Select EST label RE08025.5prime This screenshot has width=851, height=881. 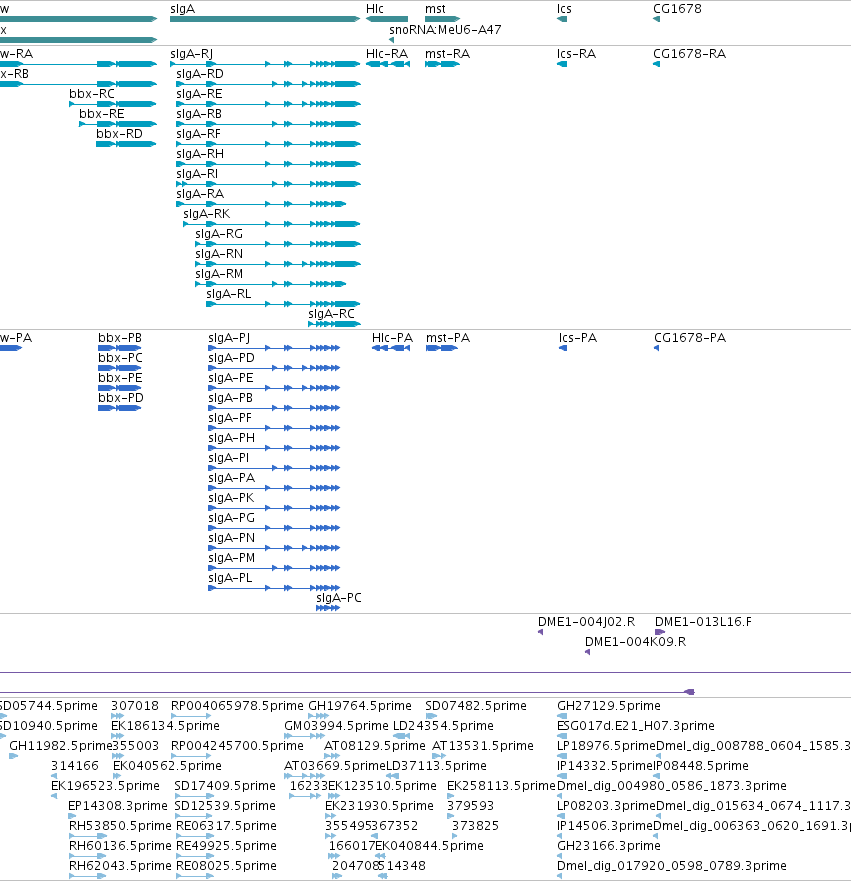[x=226, y=866]
